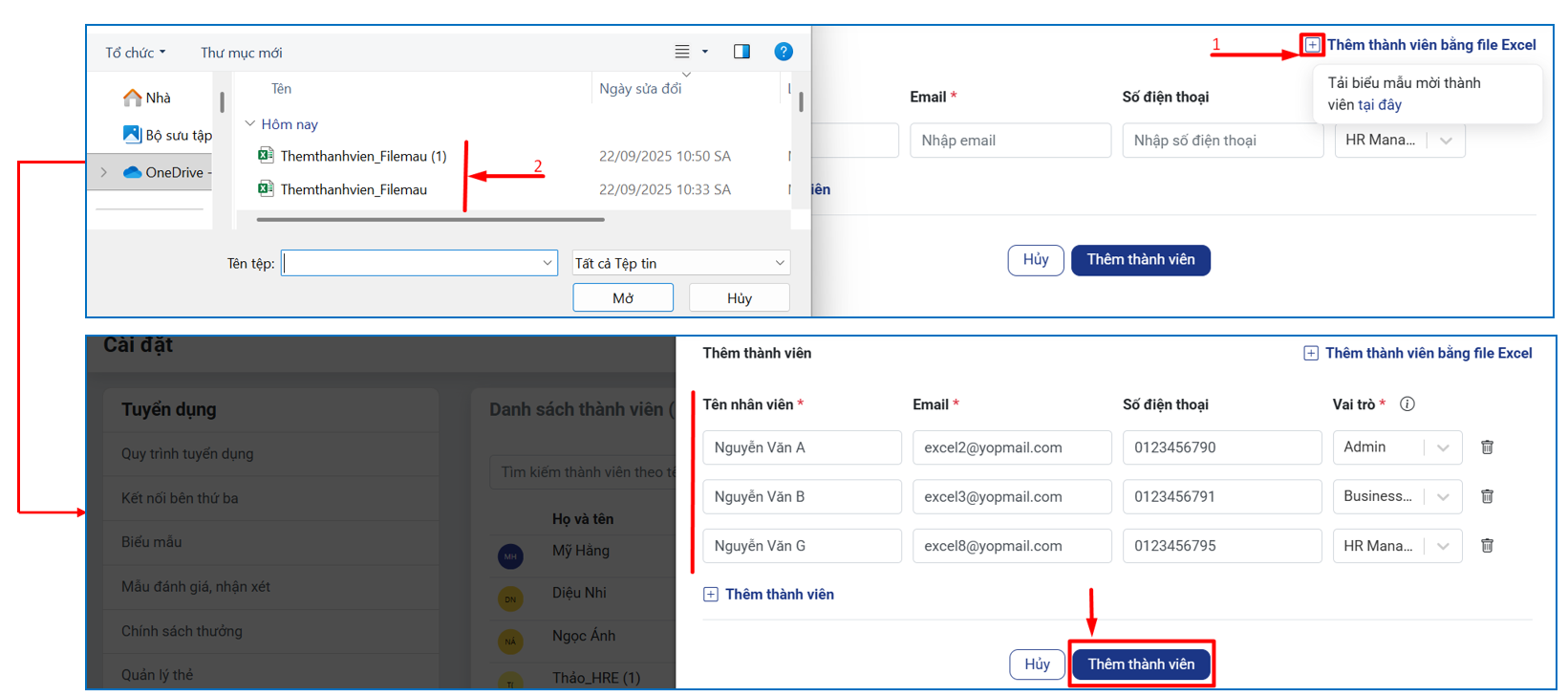Image resolution: width=1568 pixels, height=697 pixels.
Task: Click the tại đây template link
Action: click(1379, 105)
